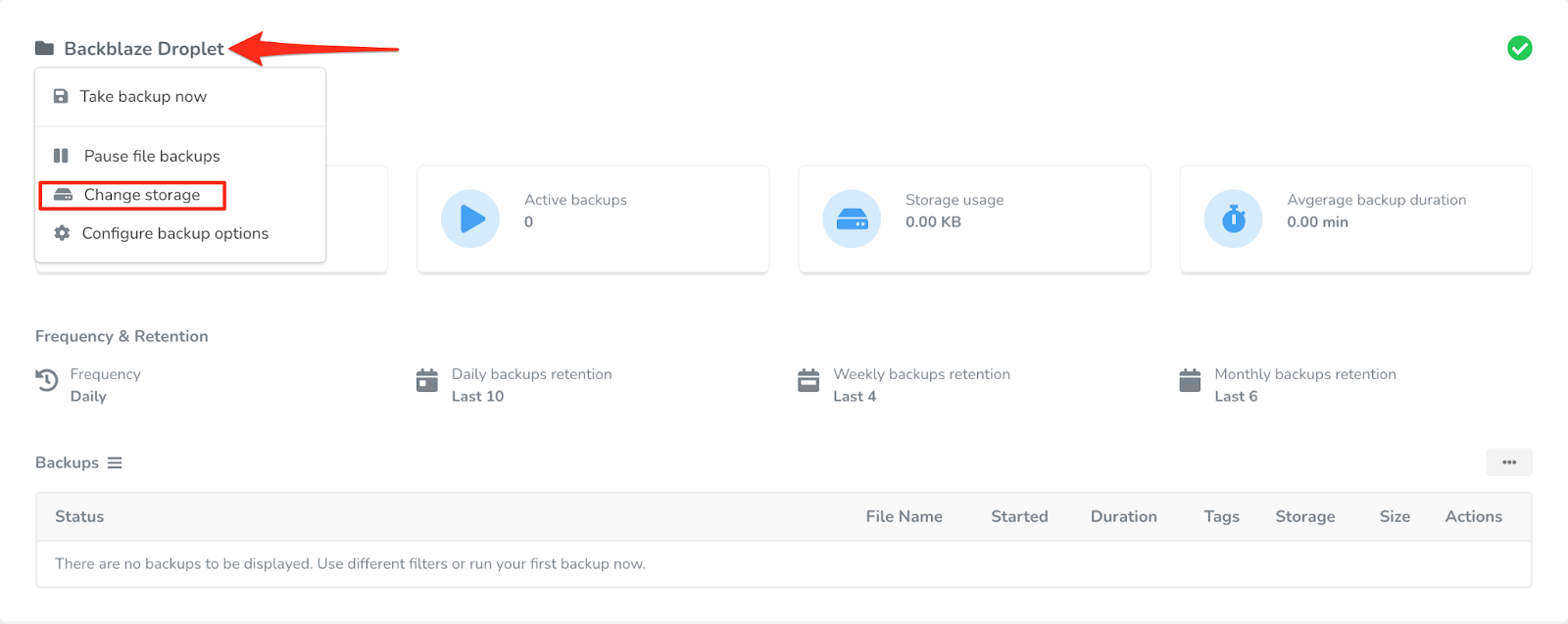The image size is (1568, 624).
Task: Click the Frequency & Retention heading
Action: point(122,336)
